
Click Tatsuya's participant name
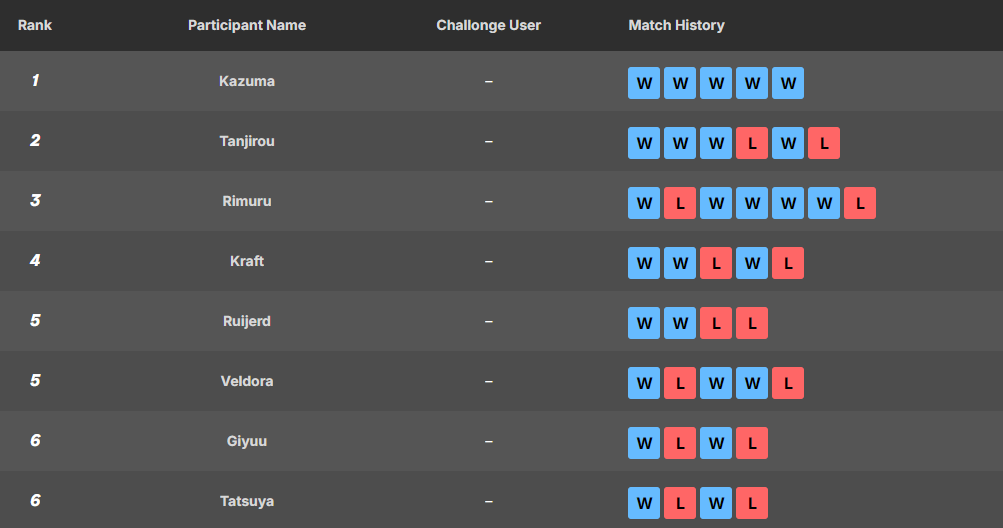pos(247,501)
